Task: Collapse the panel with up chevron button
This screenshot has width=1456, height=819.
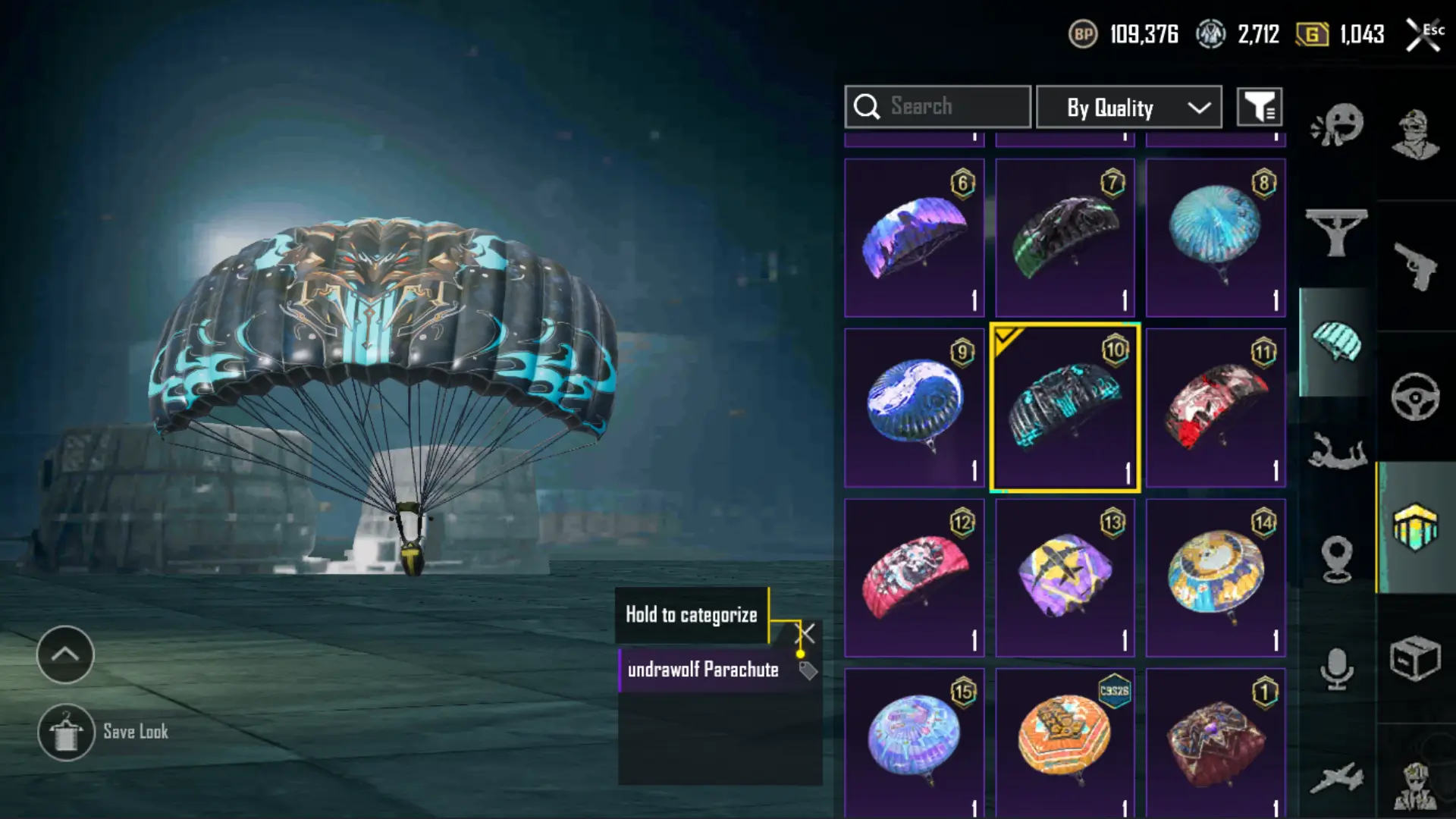Action: [x=65, y=654]
